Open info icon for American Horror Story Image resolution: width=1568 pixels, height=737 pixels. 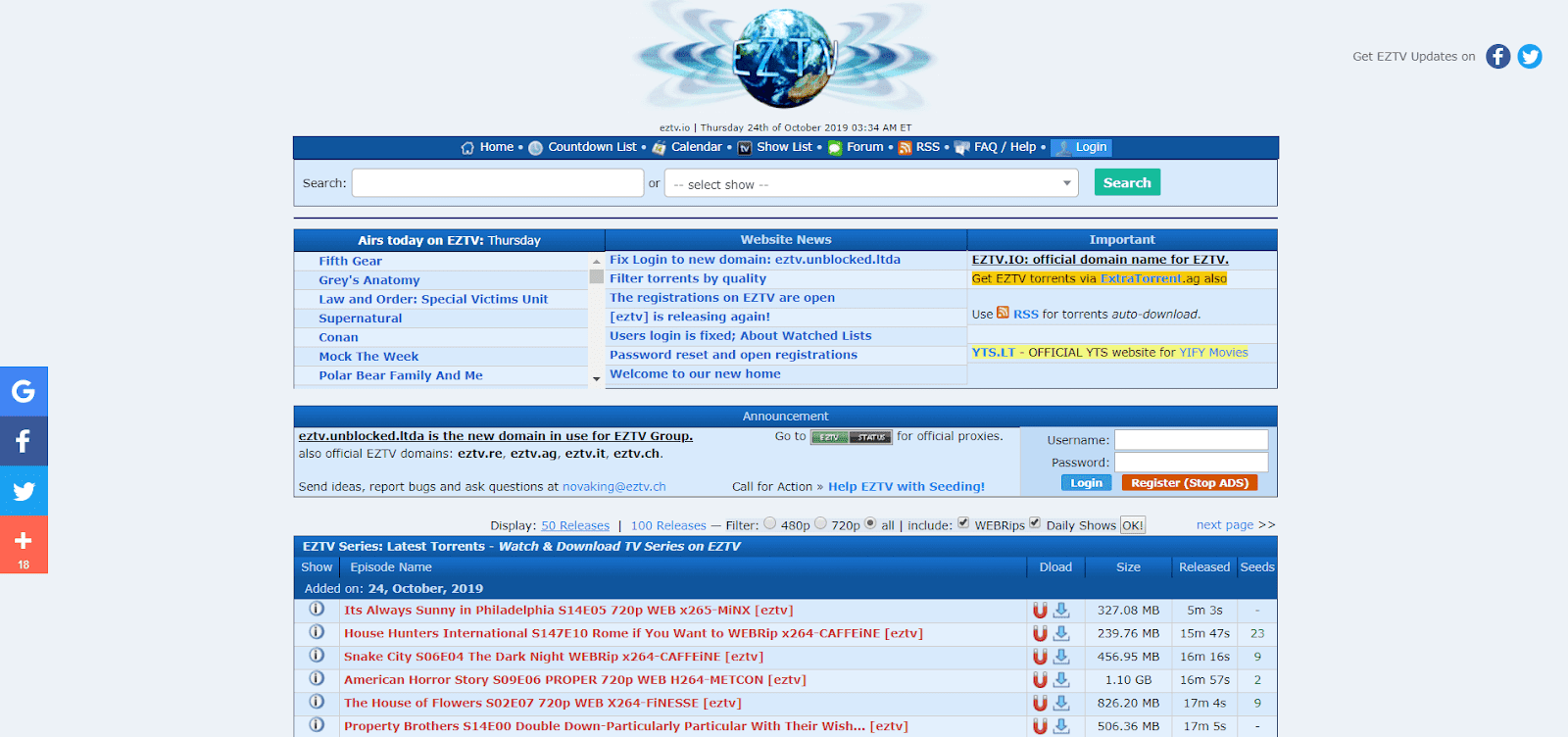pos(317,678)
